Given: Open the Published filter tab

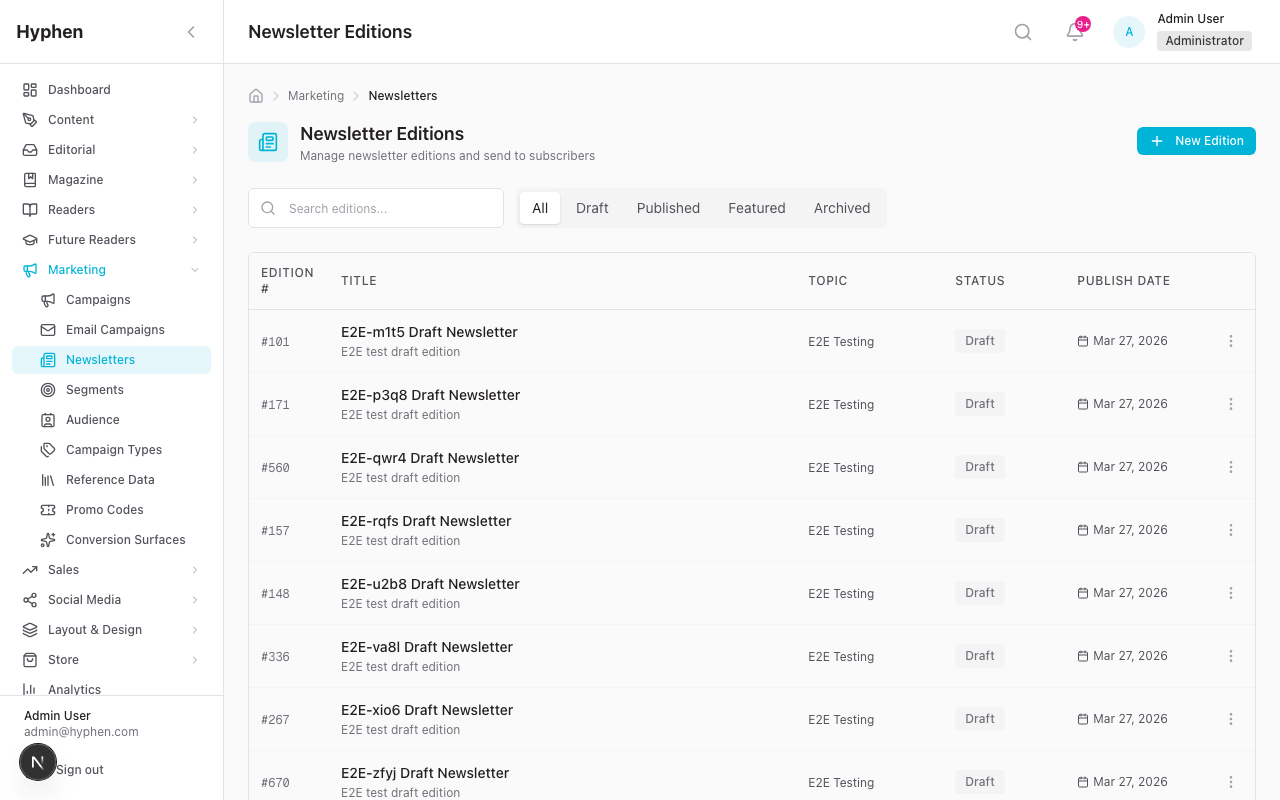Looking at the screenshot, I should pos(668,208).
